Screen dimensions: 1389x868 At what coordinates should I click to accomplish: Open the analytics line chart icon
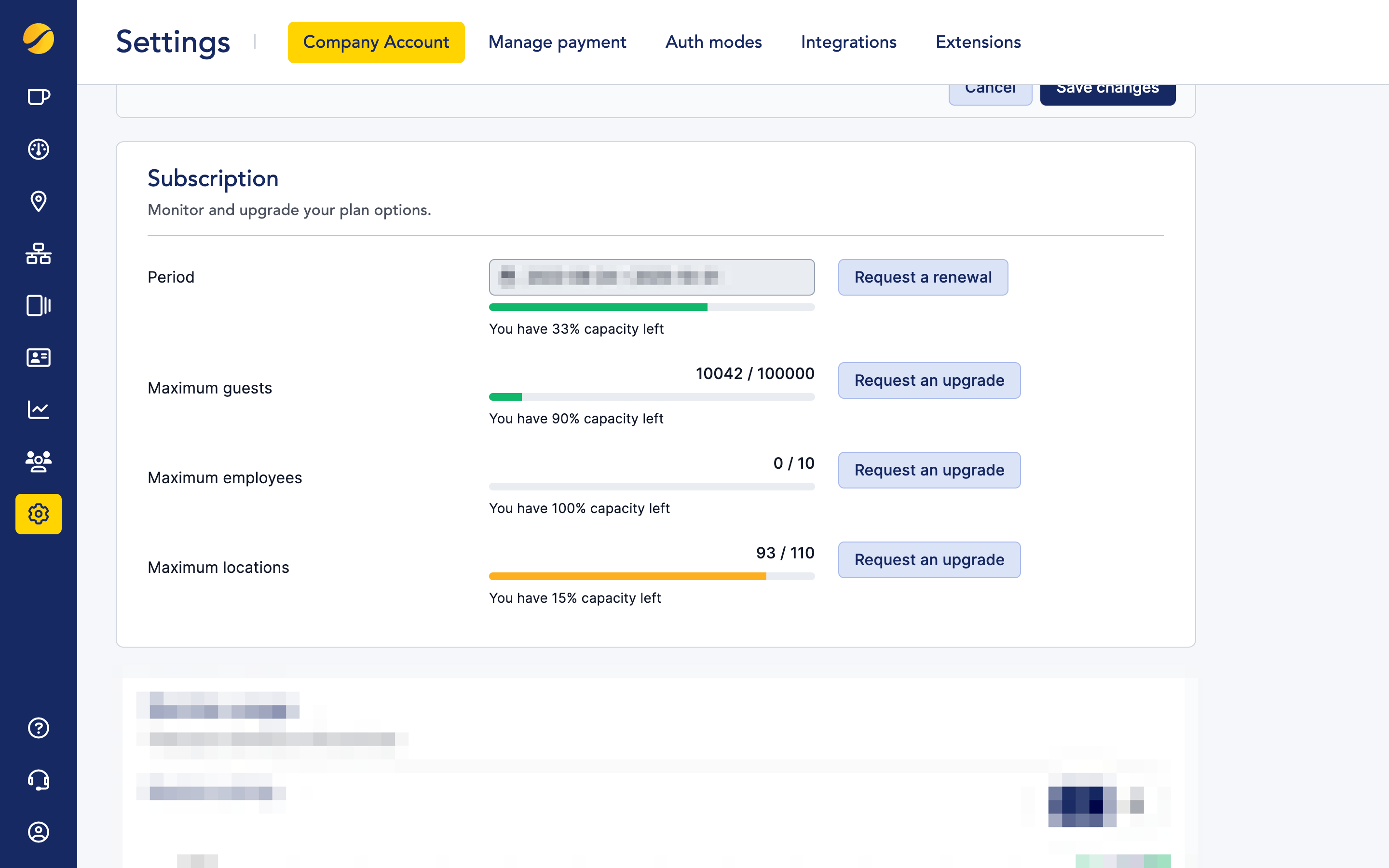click(39, 410)
